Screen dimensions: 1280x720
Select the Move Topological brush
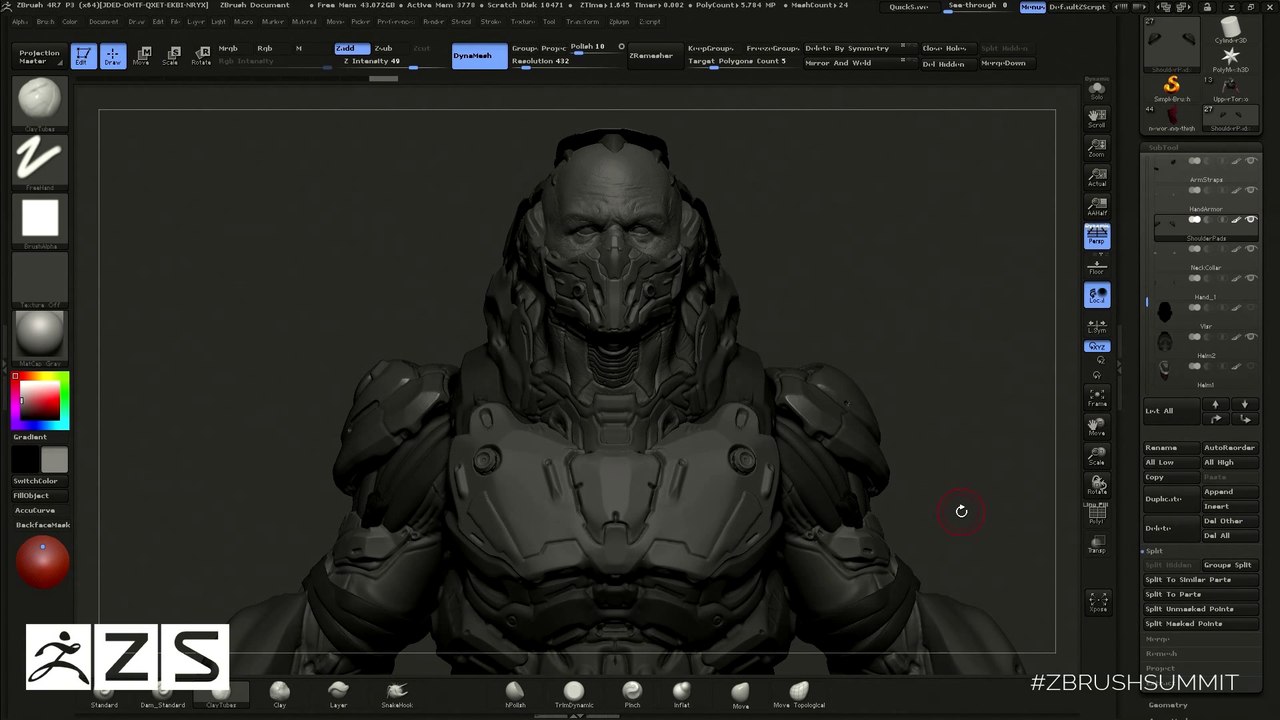[x=799, y=695]
